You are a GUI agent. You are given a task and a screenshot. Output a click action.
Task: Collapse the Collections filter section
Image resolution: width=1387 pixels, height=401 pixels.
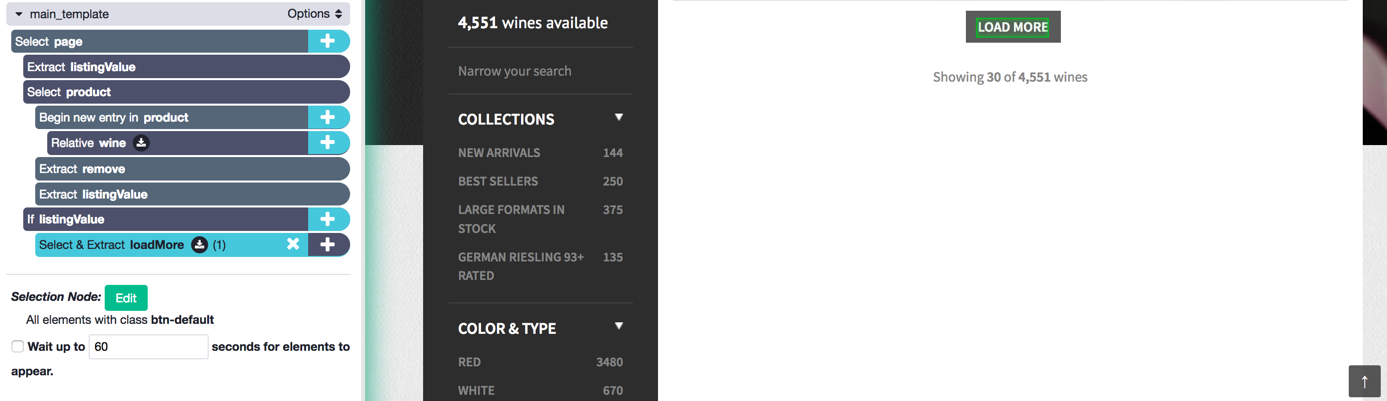619,118
